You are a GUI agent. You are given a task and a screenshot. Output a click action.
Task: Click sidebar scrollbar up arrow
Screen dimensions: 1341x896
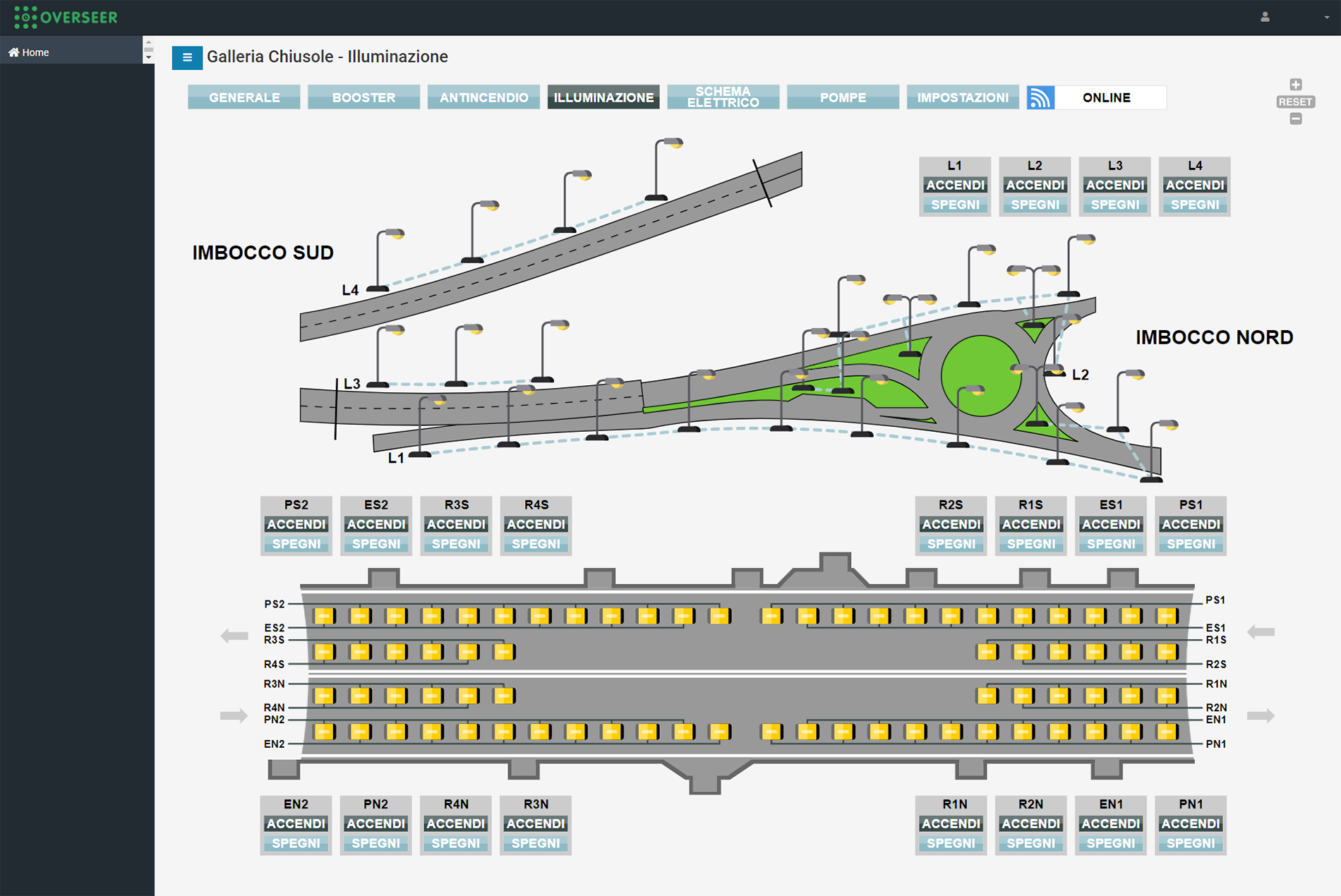tap(148, 42)
